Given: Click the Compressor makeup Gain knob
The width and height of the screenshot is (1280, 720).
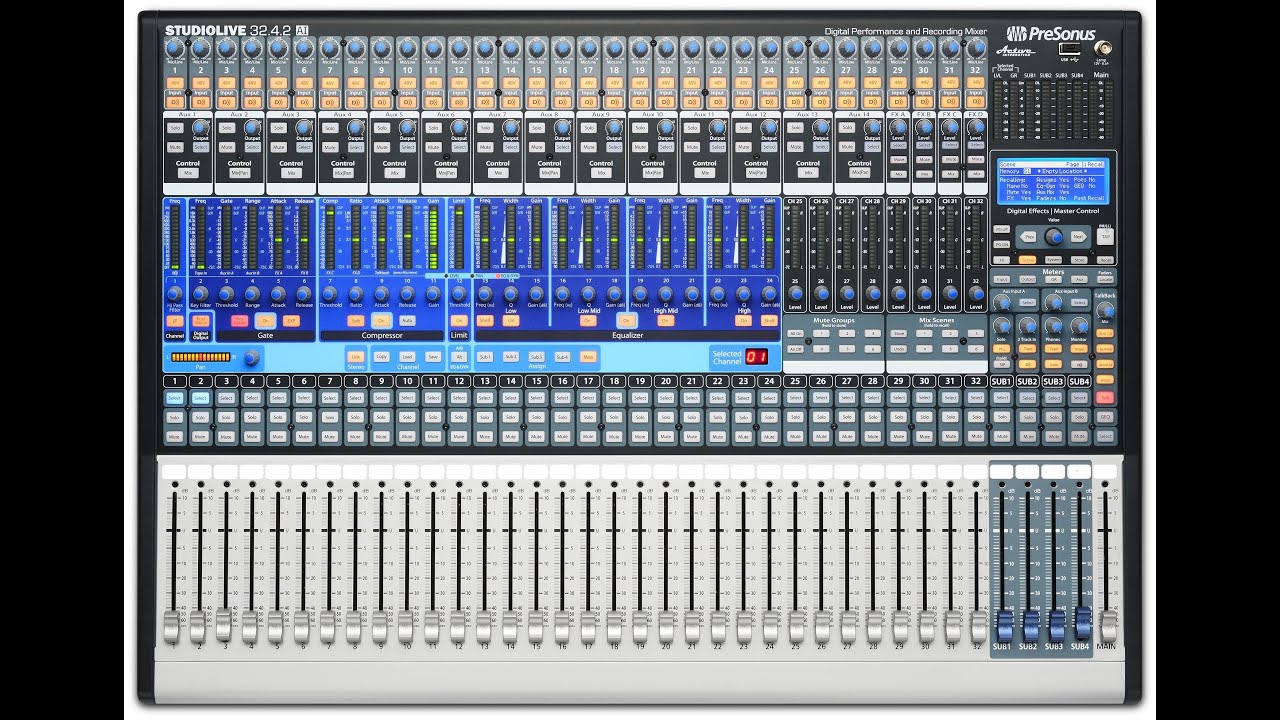Looking at the screenshot, I should pos(433,294).
